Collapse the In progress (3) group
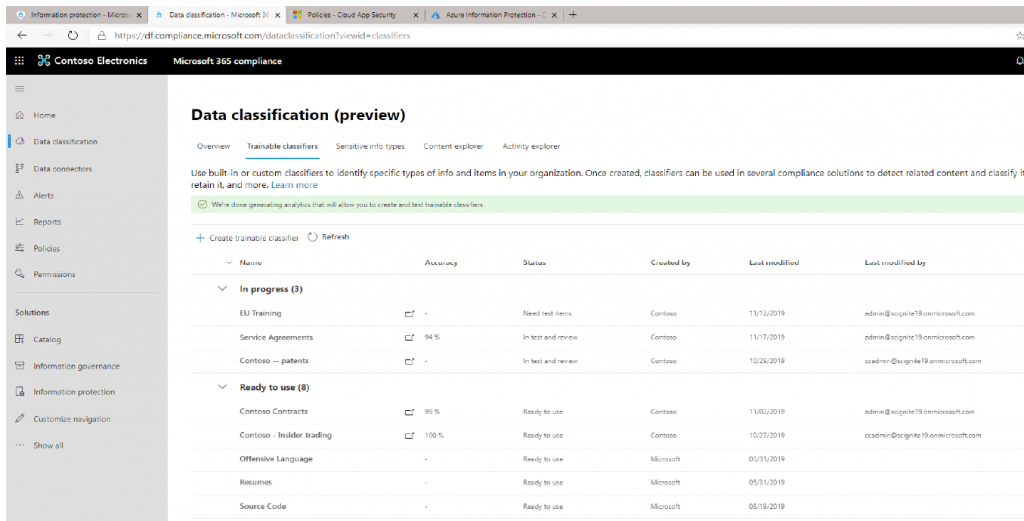 pyautogui.click(x=222, y=289)
